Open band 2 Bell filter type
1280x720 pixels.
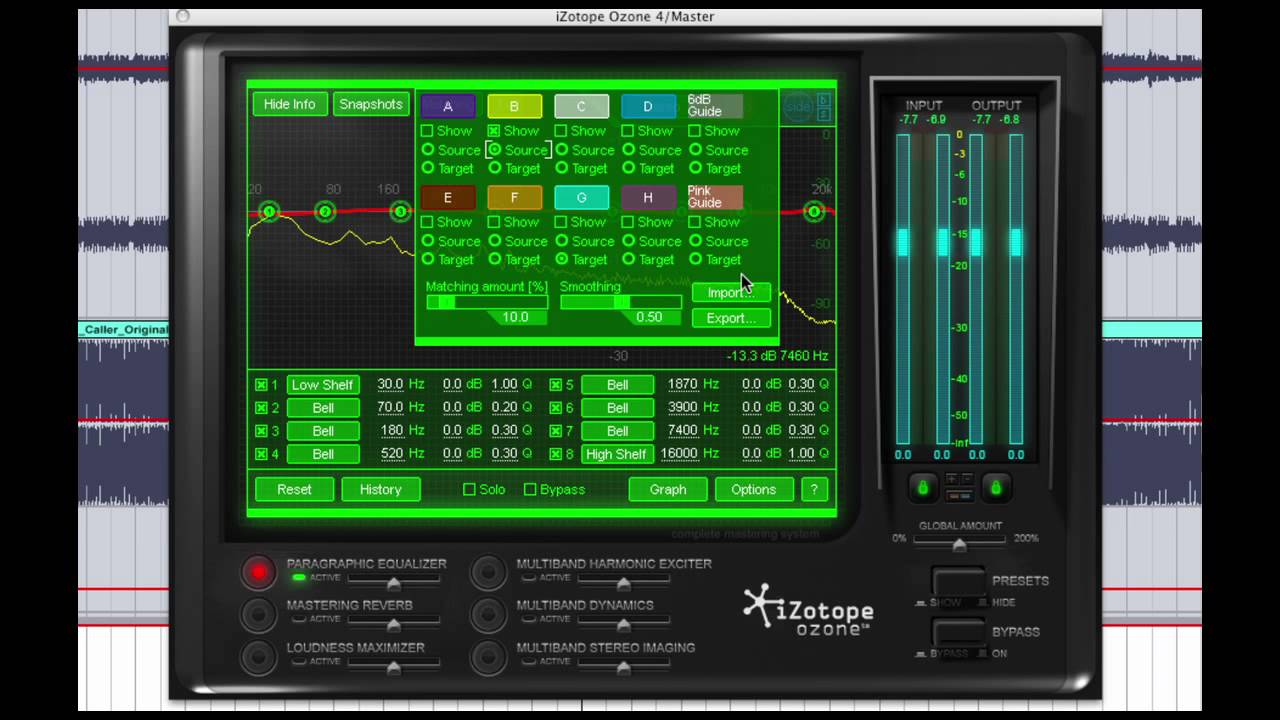(323, 407)
